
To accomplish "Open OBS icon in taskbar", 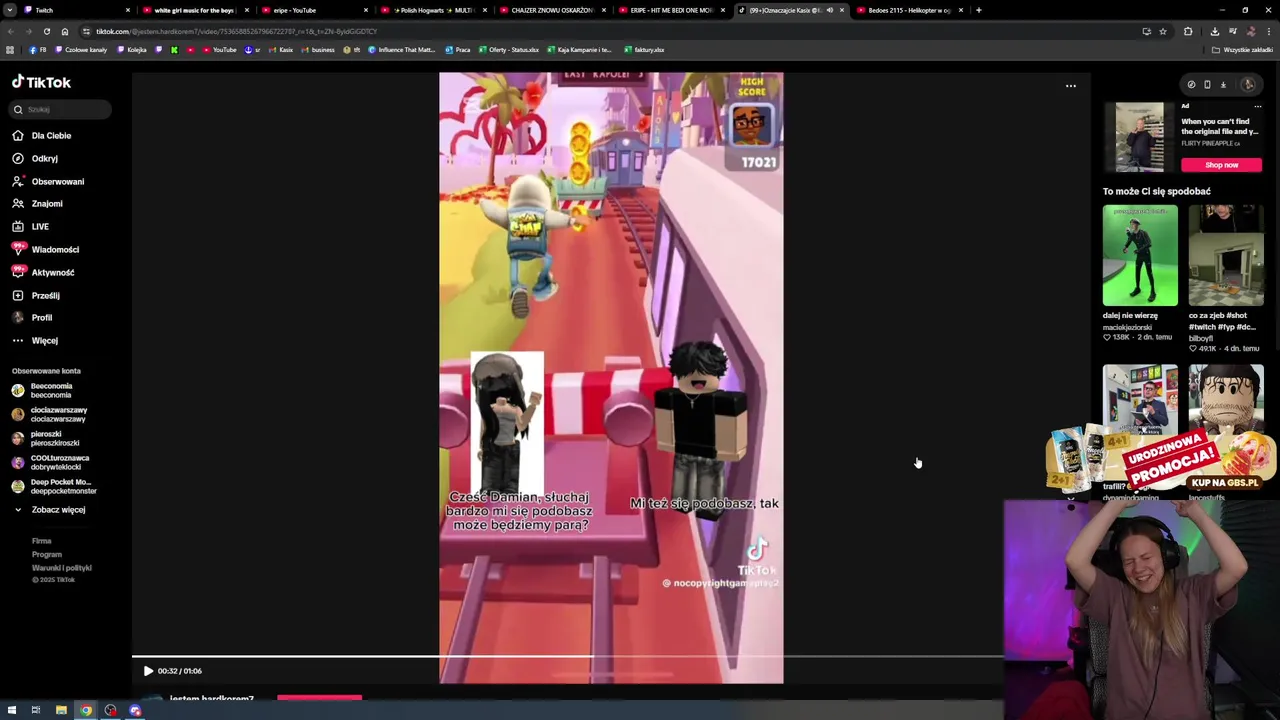I will click(110, 710).
